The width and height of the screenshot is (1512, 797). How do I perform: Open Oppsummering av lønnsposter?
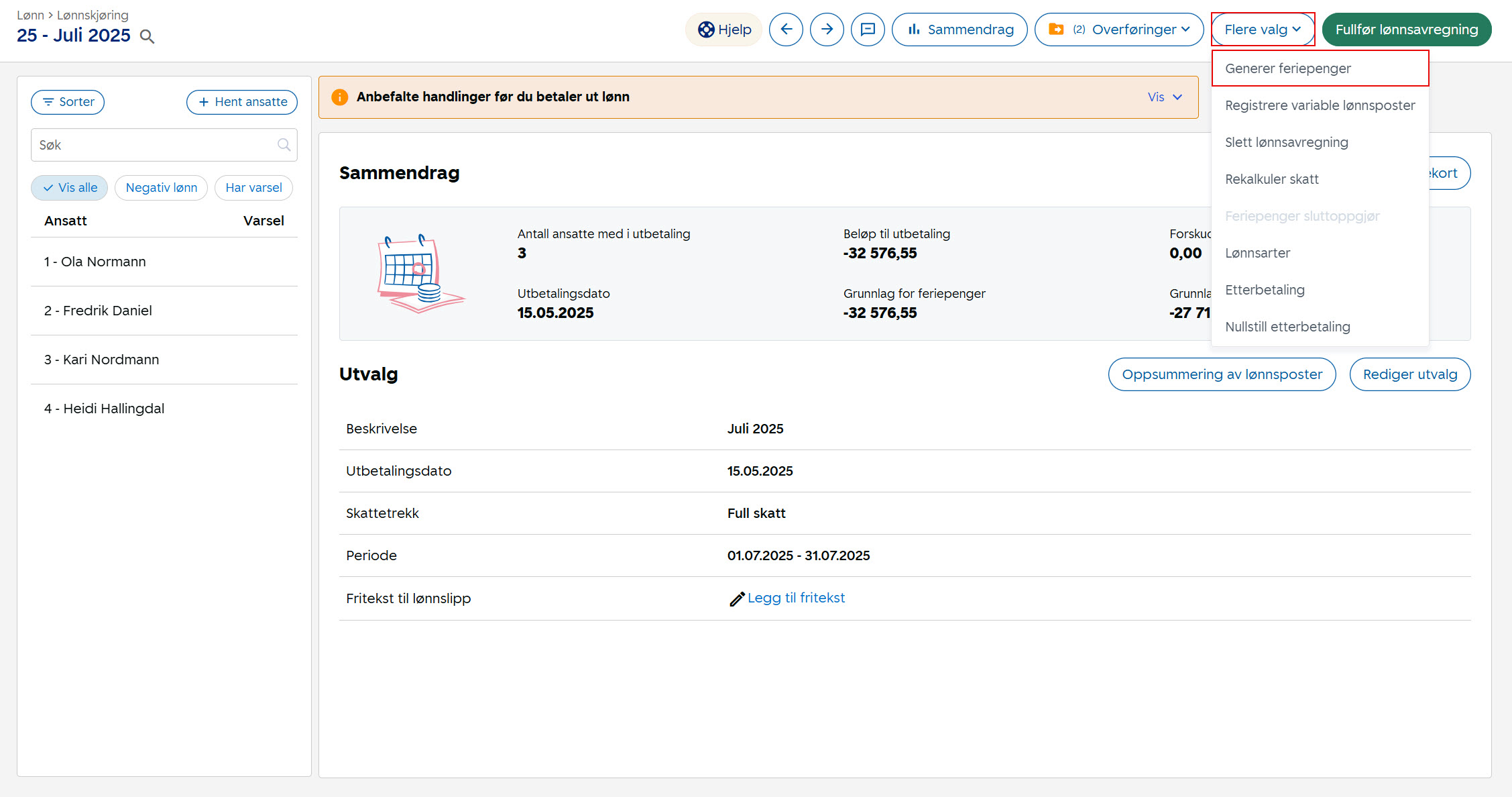pos(1222,374)
